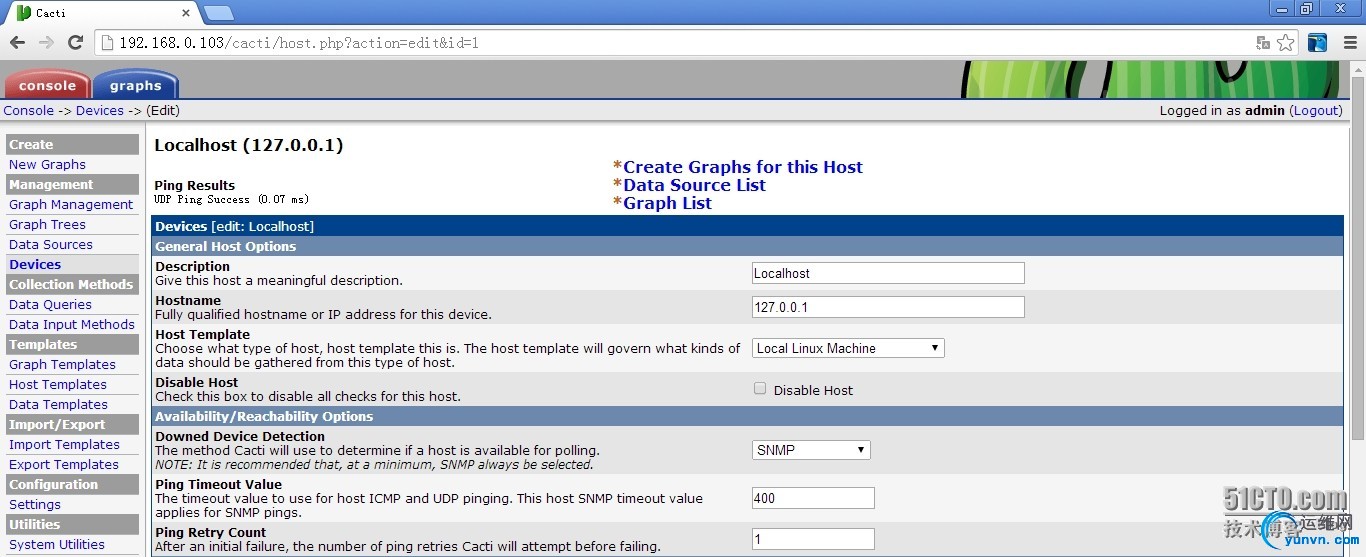Click the Data Source List link
Screen dimensions: 1366x557
tap(694, 185)
